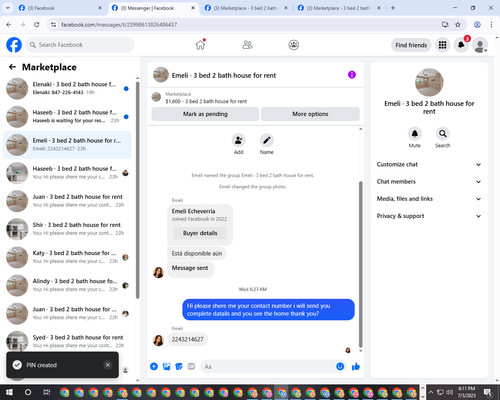The width and height of the screenshot is (500, 400).
Task: Open Haseeb is waiting for your response chat
Action: coord(68,117)
